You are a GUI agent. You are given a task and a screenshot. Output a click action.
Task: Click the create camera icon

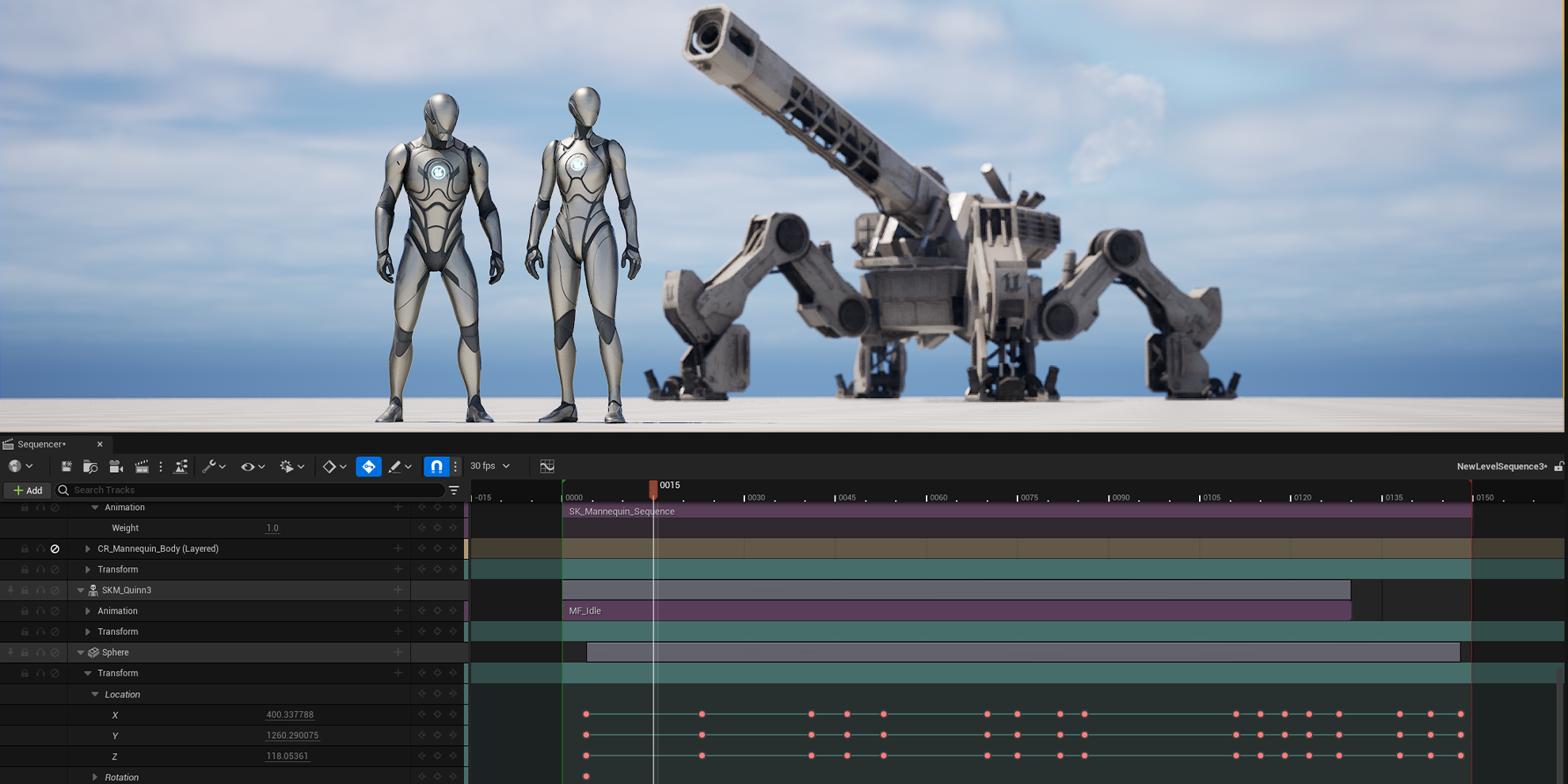tap(116, 466)
